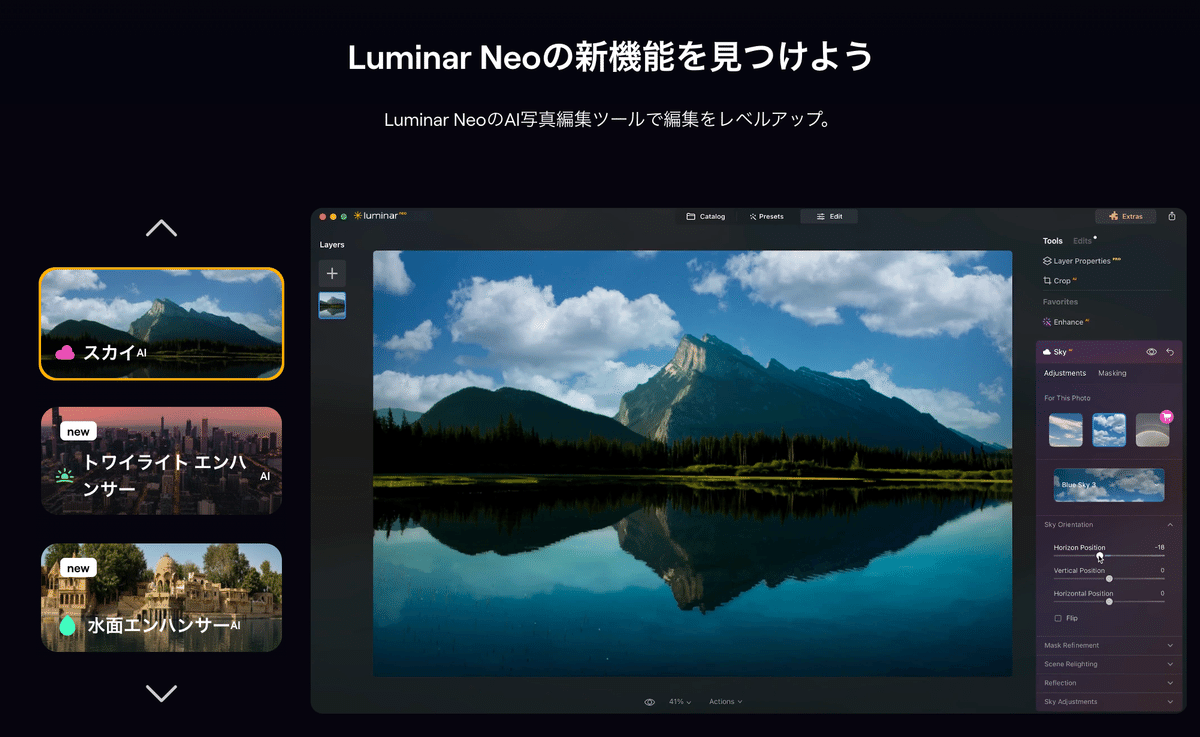This screenshot has height=737, width=1200.
Task: Select the layer thumbnail in Layers panel
Action: (x=332, y=305)
